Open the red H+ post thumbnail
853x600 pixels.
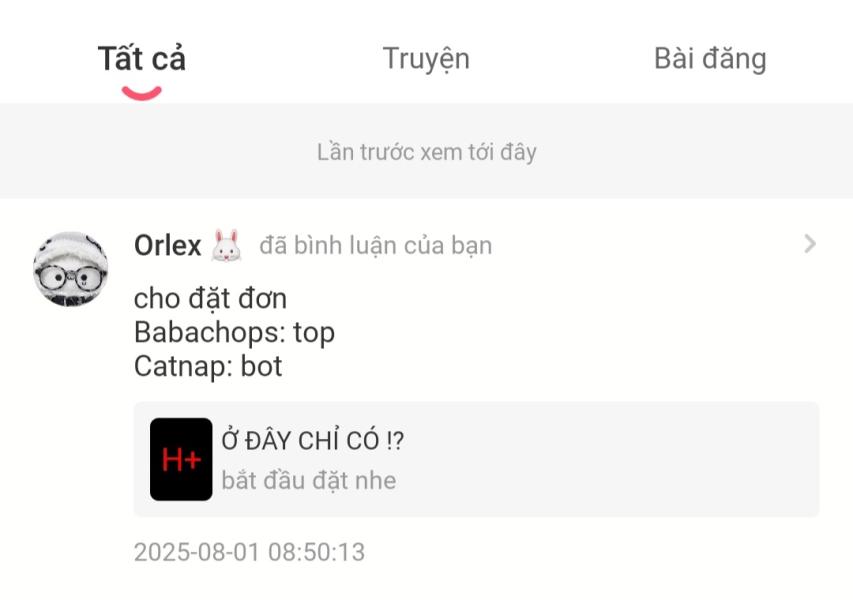coord(181,459)
